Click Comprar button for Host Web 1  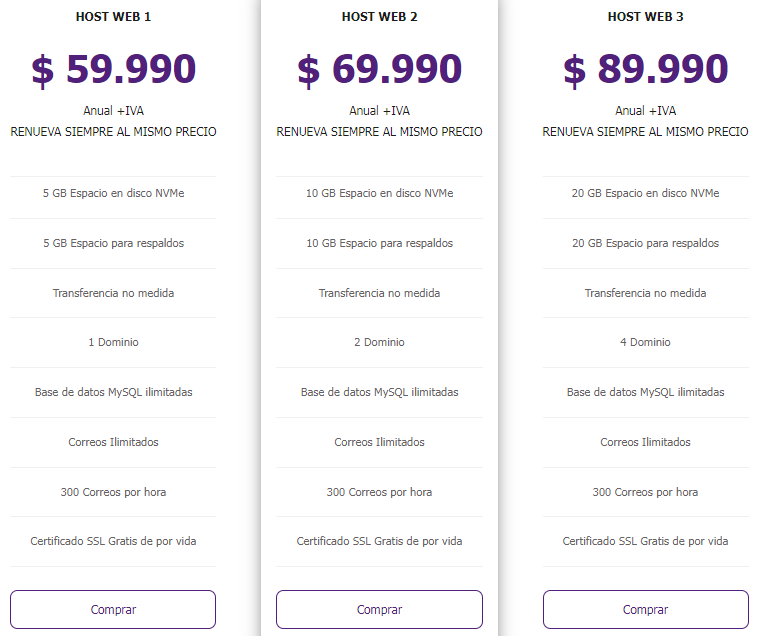pos(113,609)
